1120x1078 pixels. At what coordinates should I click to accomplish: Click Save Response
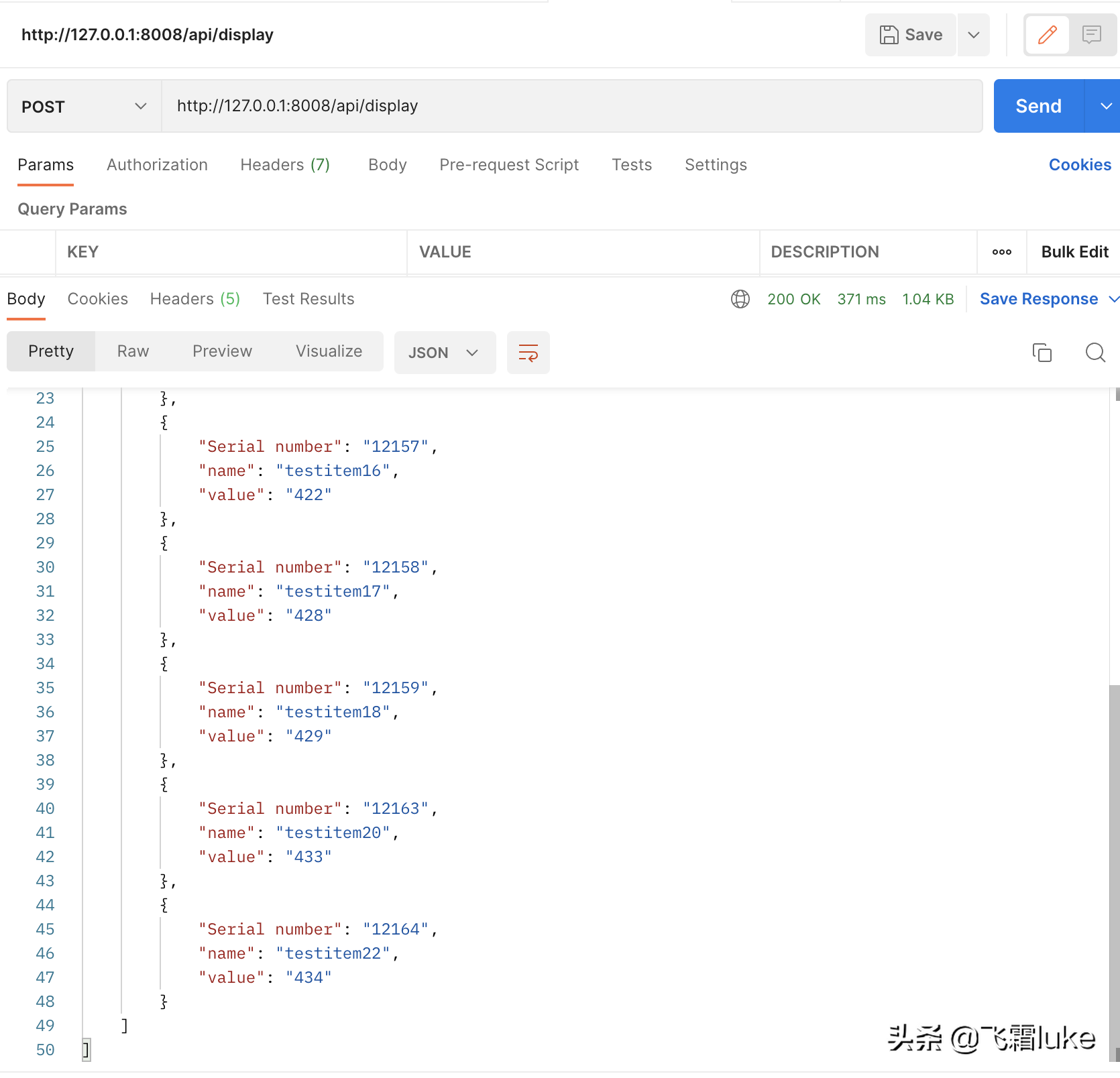click(x=1039, y=299)
